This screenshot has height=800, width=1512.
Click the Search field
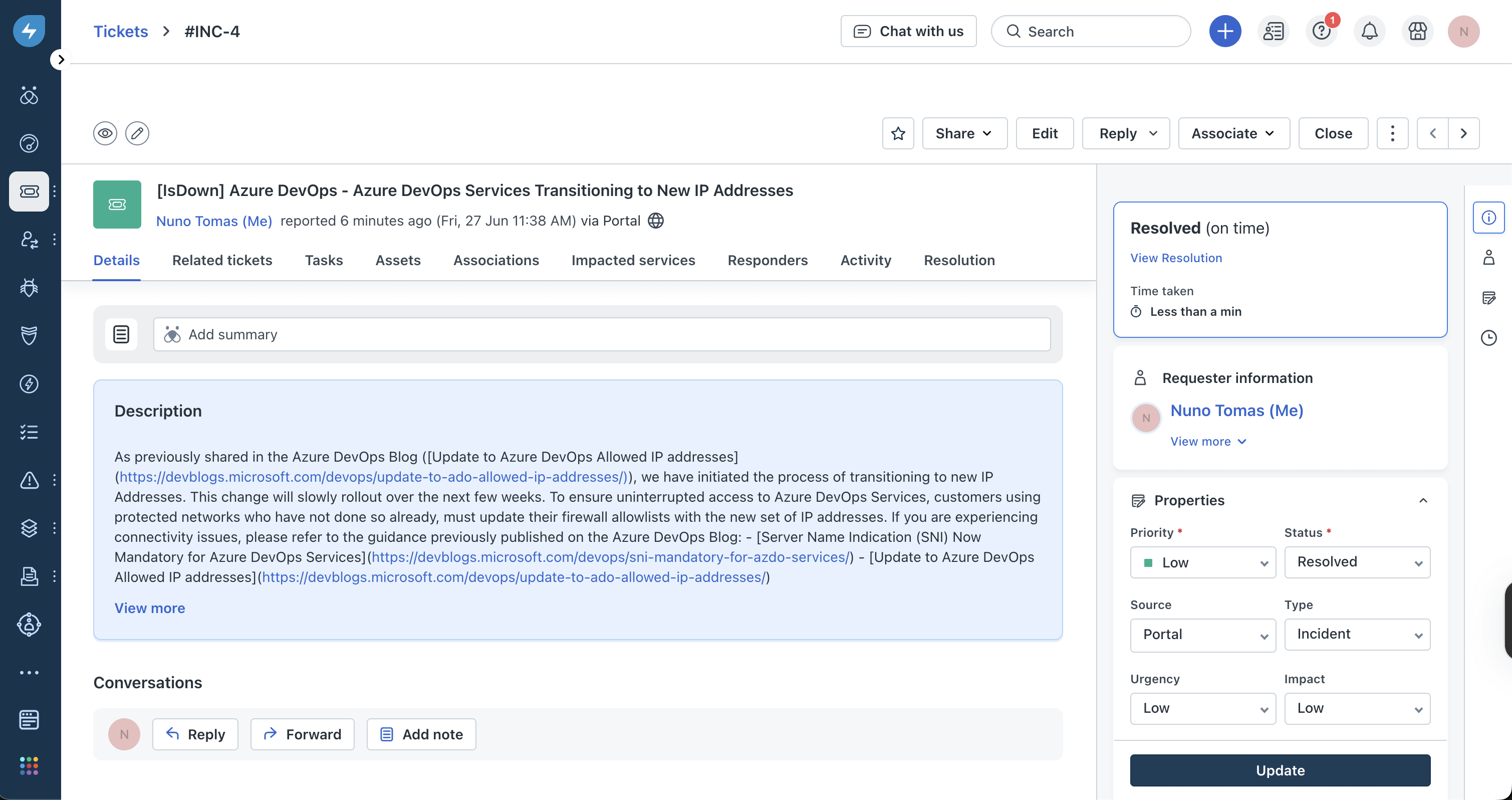pos(1091,31)
